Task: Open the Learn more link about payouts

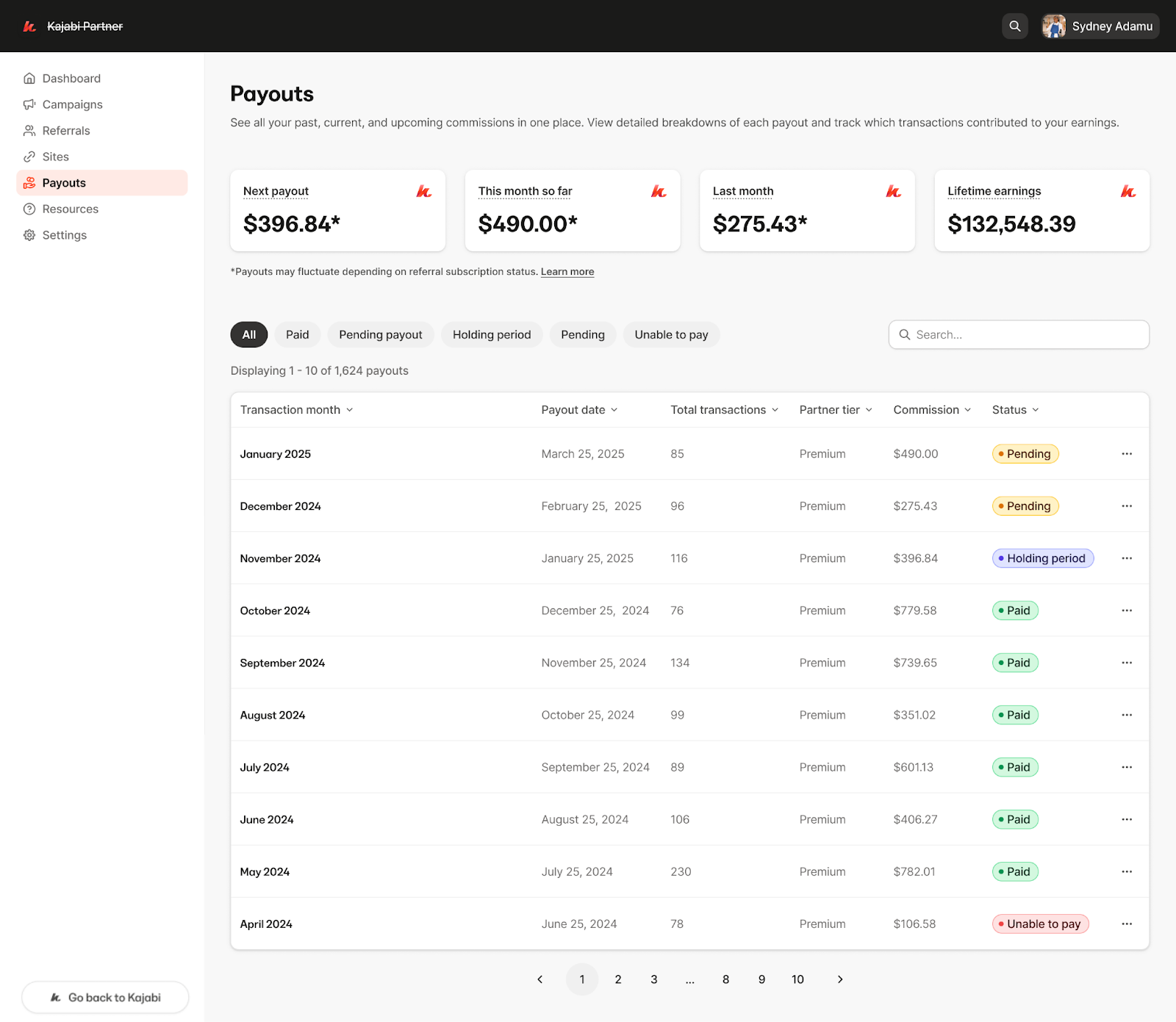Action: [567, 271]
